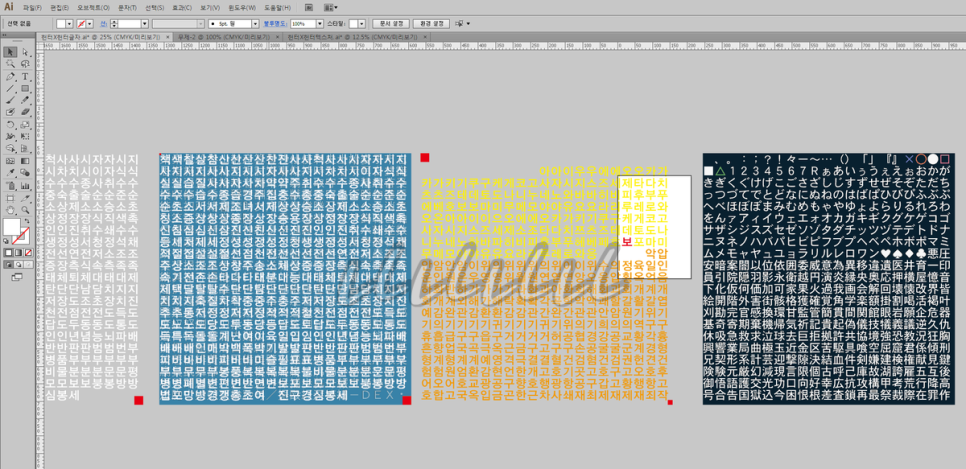Select the Mesh tool
The width and height of the screenshot is (966, 469).
click(10, 161)
